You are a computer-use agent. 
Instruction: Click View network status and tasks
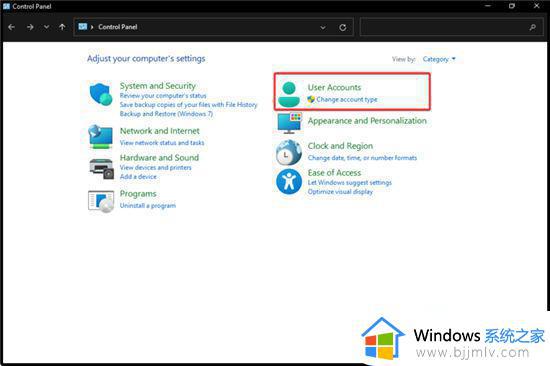point(162,143)
